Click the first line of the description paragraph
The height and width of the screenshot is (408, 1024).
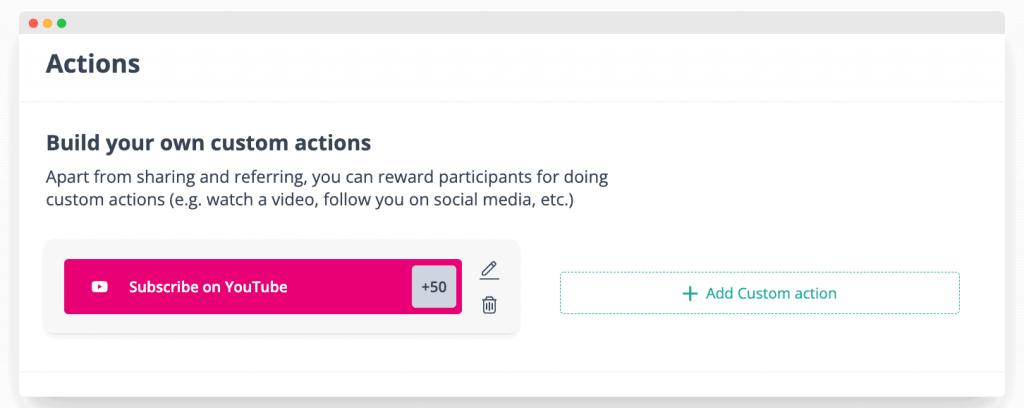pos(327,178)
